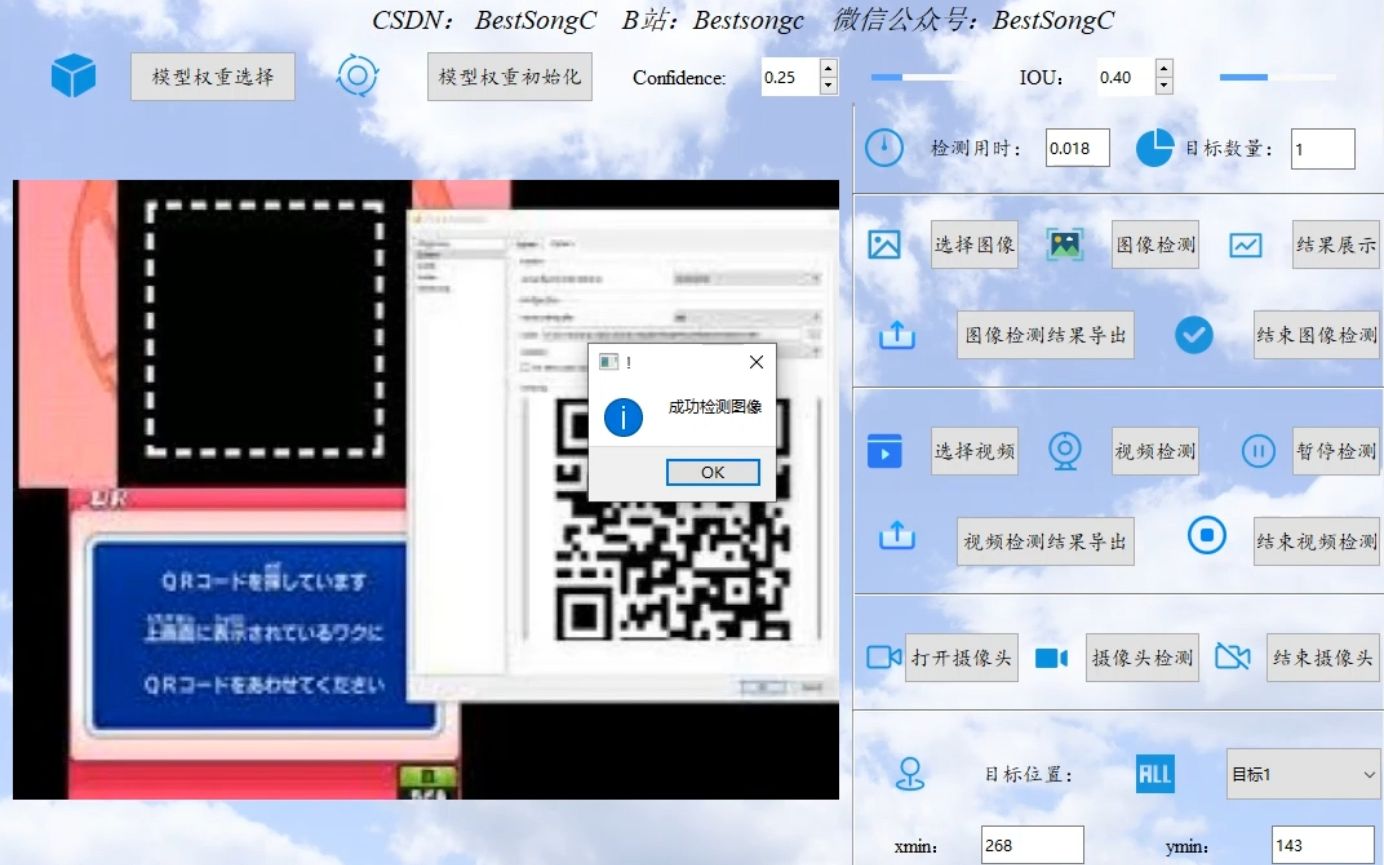The height and width of the screenshot is (865, 1384).
Task: Click the pie chart icon beside 目标数量
Action: tap(1155, 149)
